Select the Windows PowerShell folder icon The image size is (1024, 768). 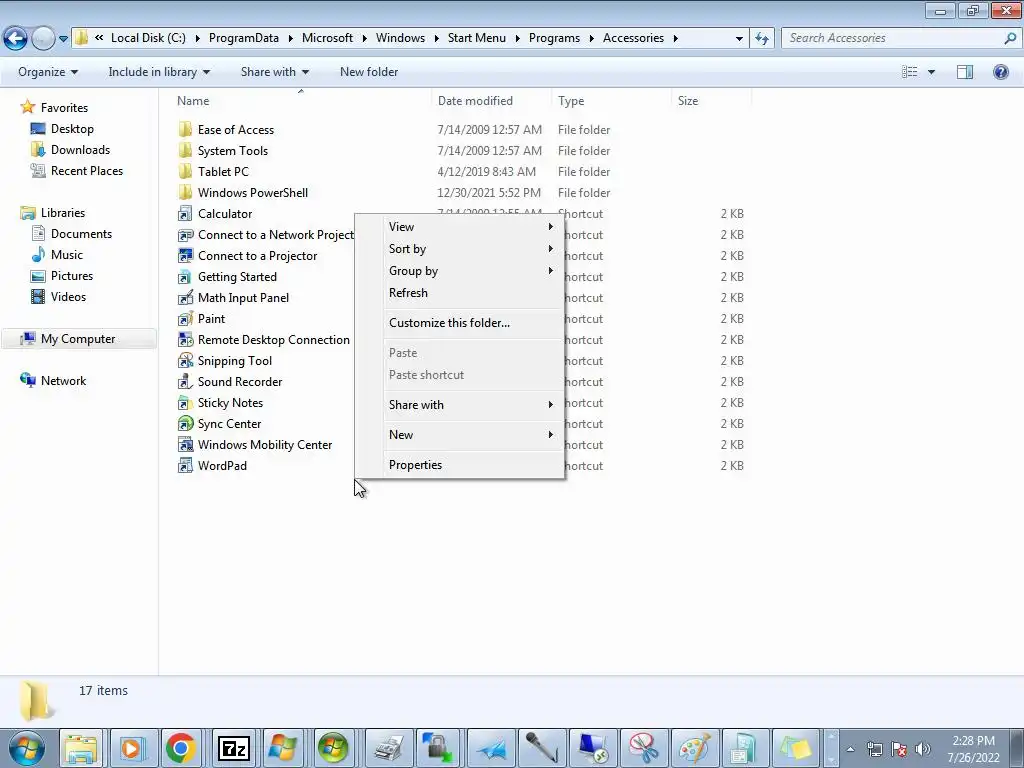coord(185,193)
